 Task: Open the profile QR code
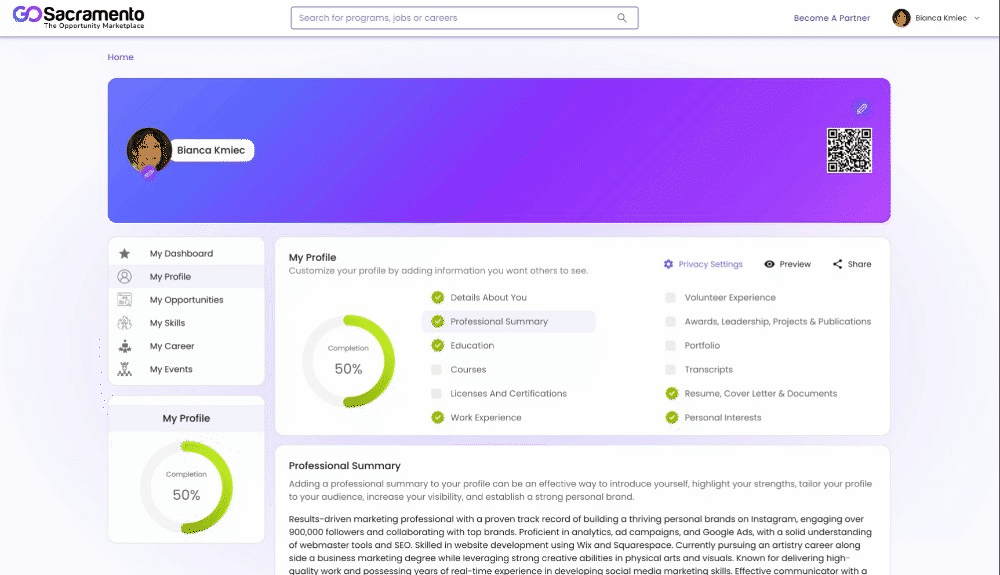pyautogui.click(x=849, y=150)
